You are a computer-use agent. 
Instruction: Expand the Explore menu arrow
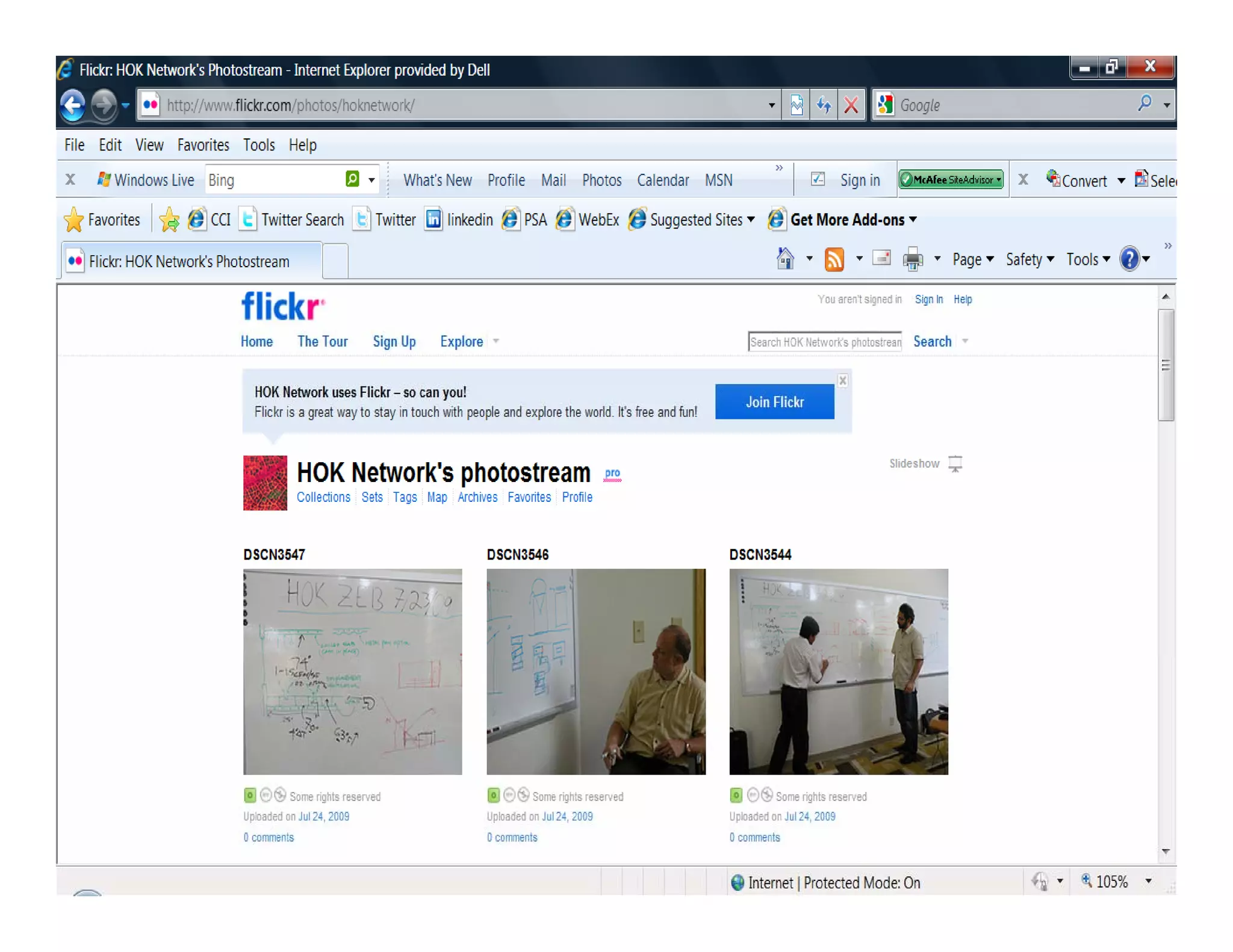point(496,341)
